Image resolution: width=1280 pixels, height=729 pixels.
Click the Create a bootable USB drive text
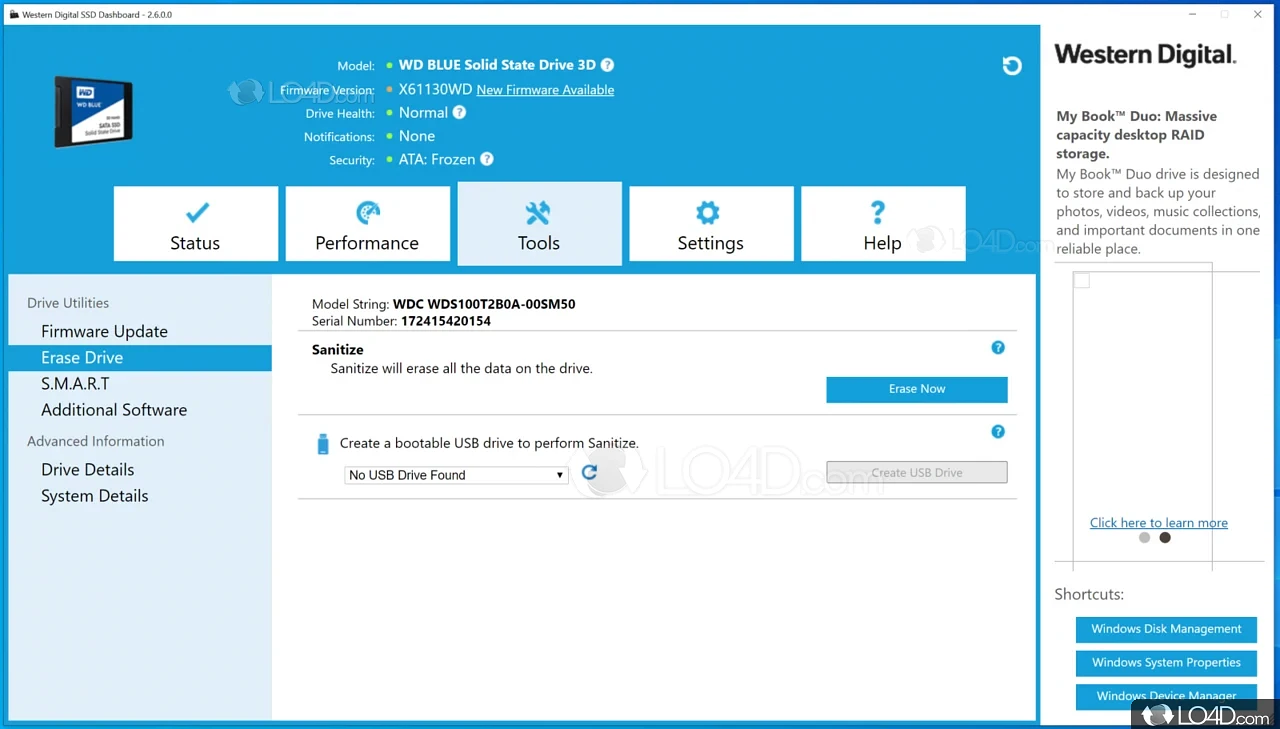(489, 443)
